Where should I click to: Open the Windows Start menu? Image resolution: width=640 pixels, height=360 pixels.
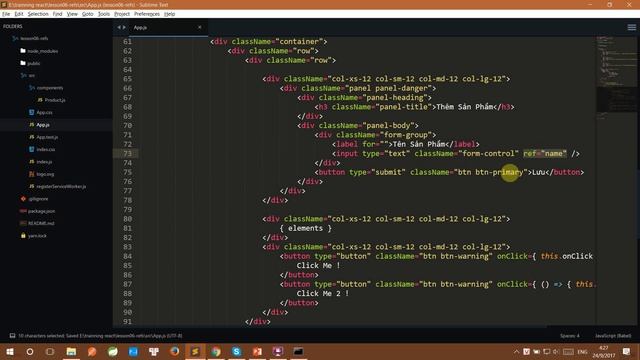(10, 351)
